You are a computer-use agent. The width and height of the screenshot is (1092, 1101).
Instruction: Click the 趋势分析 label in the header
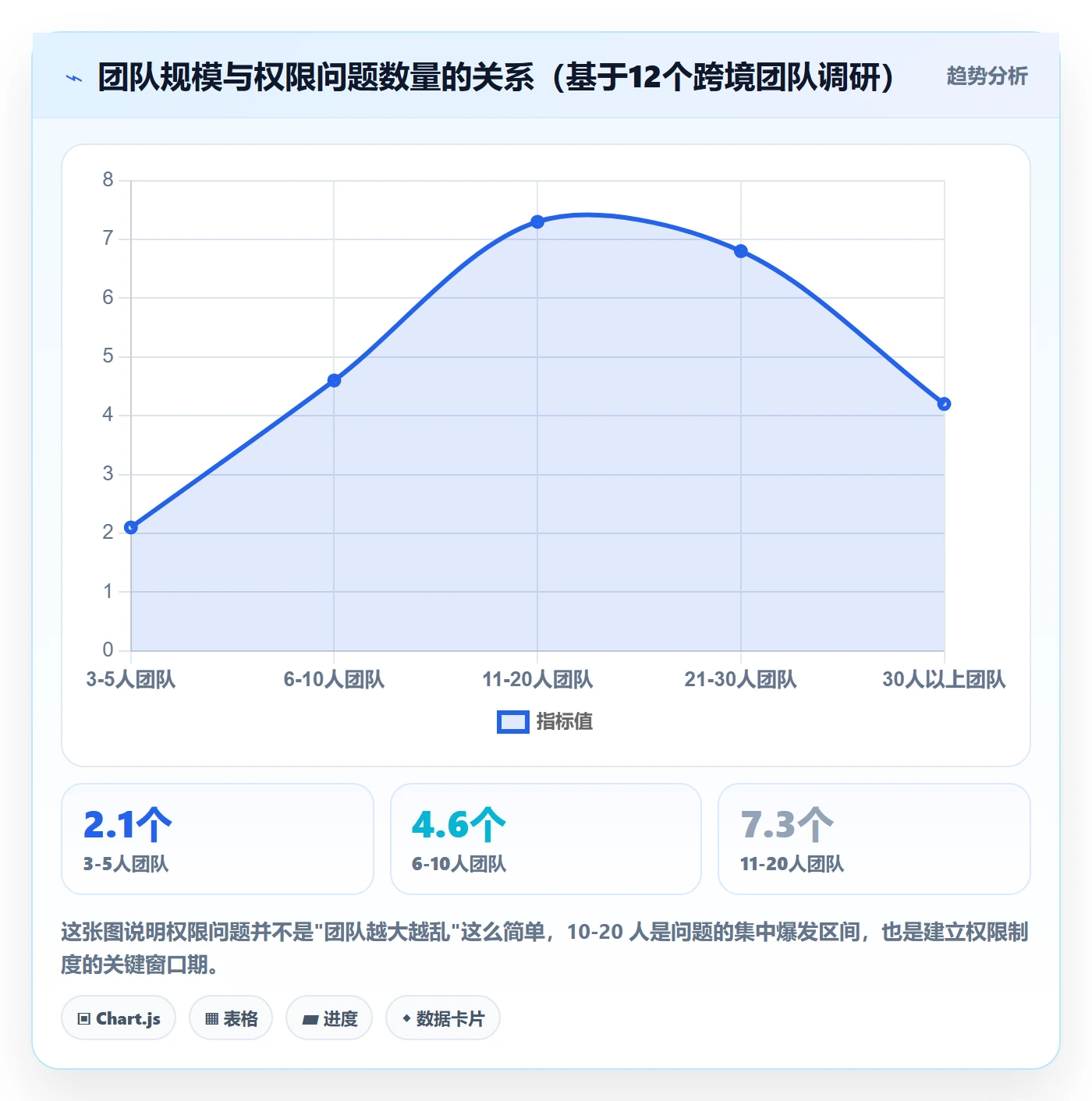987,76
